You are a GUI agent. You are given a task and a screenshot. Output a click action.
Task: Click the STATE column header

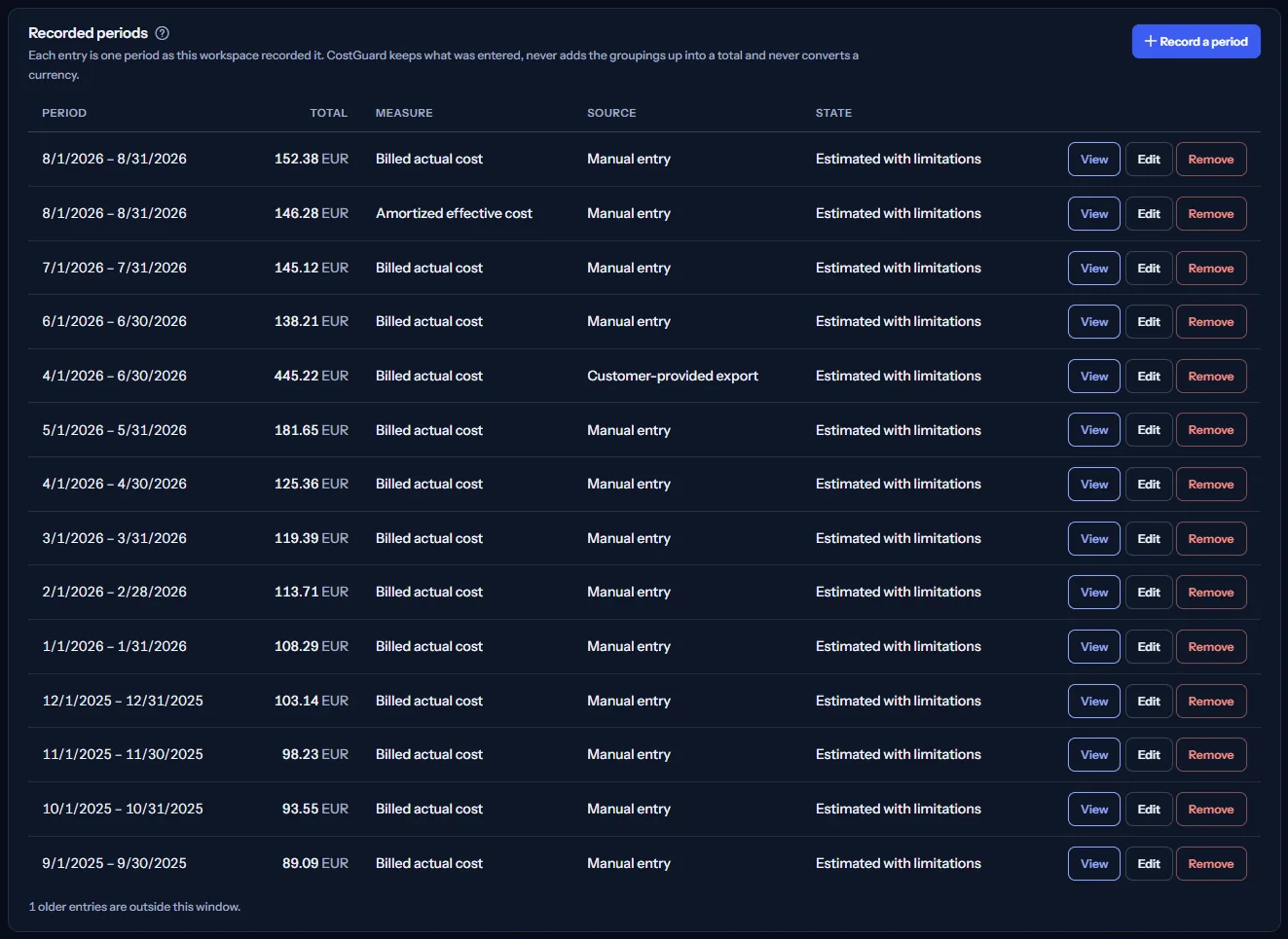[x=833, y=114]
